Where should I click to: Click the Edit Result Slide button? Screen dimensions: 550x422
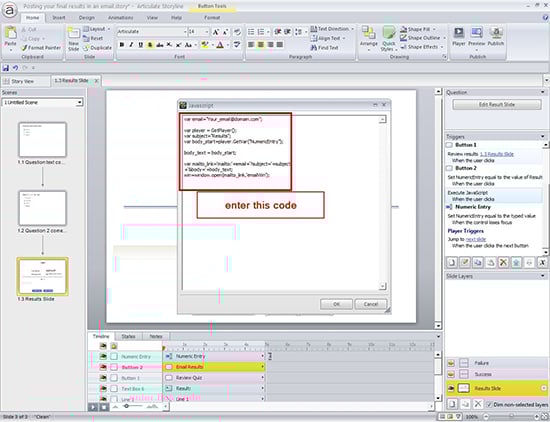(x=497, y=105)
